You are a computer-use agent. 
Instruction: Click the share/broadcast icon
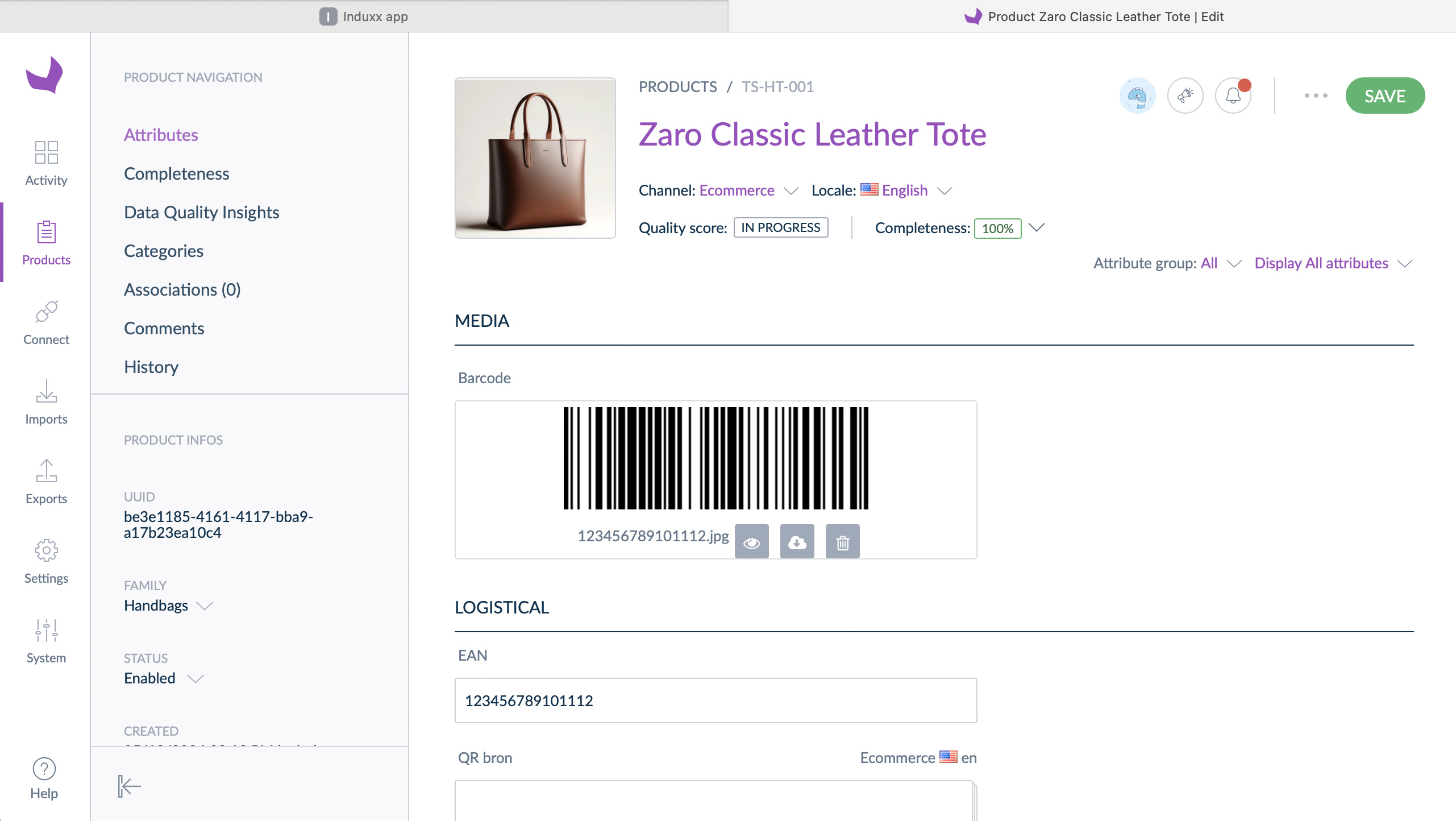[1185, 95]
